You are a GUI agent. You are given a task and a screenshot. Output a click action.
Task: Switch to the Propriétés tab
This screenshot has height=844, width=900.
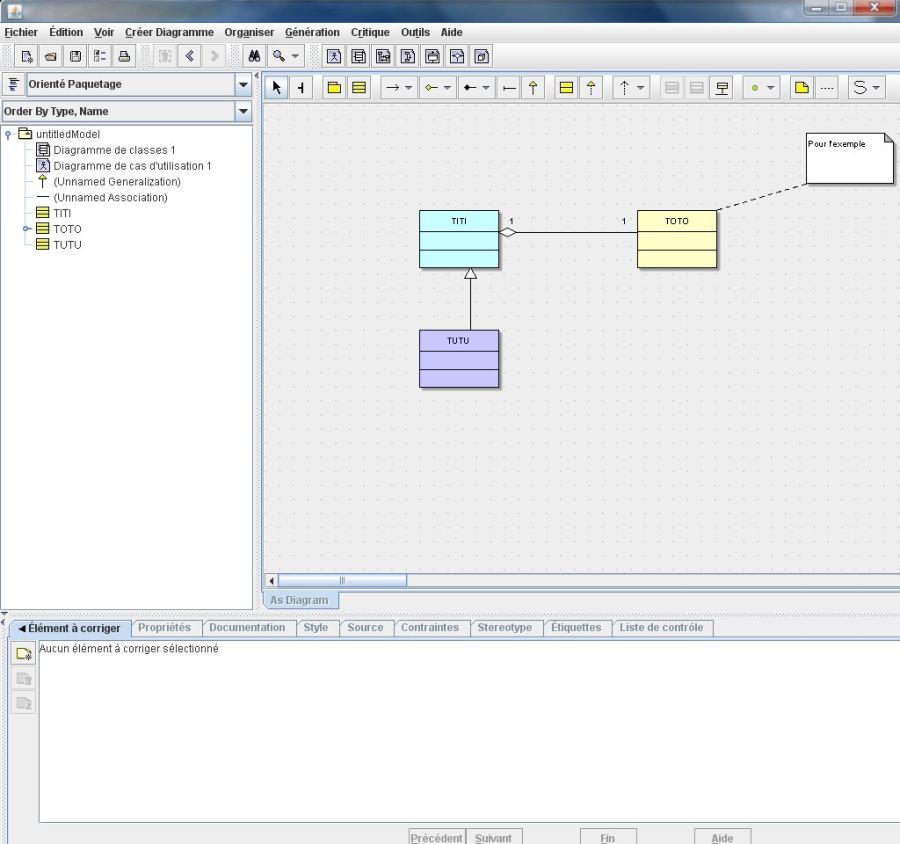click(x=166, y=628)
